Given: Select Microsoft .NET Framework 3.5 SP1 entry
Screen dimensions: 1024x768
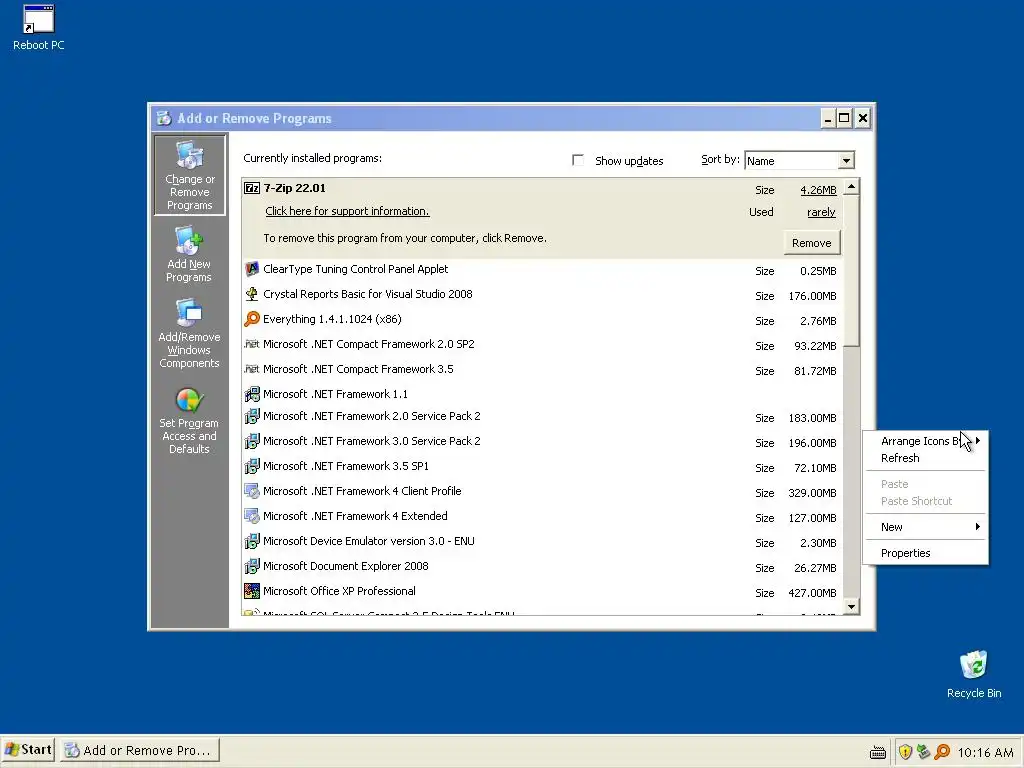Looking at the screenshot, I should pos(542,466).
